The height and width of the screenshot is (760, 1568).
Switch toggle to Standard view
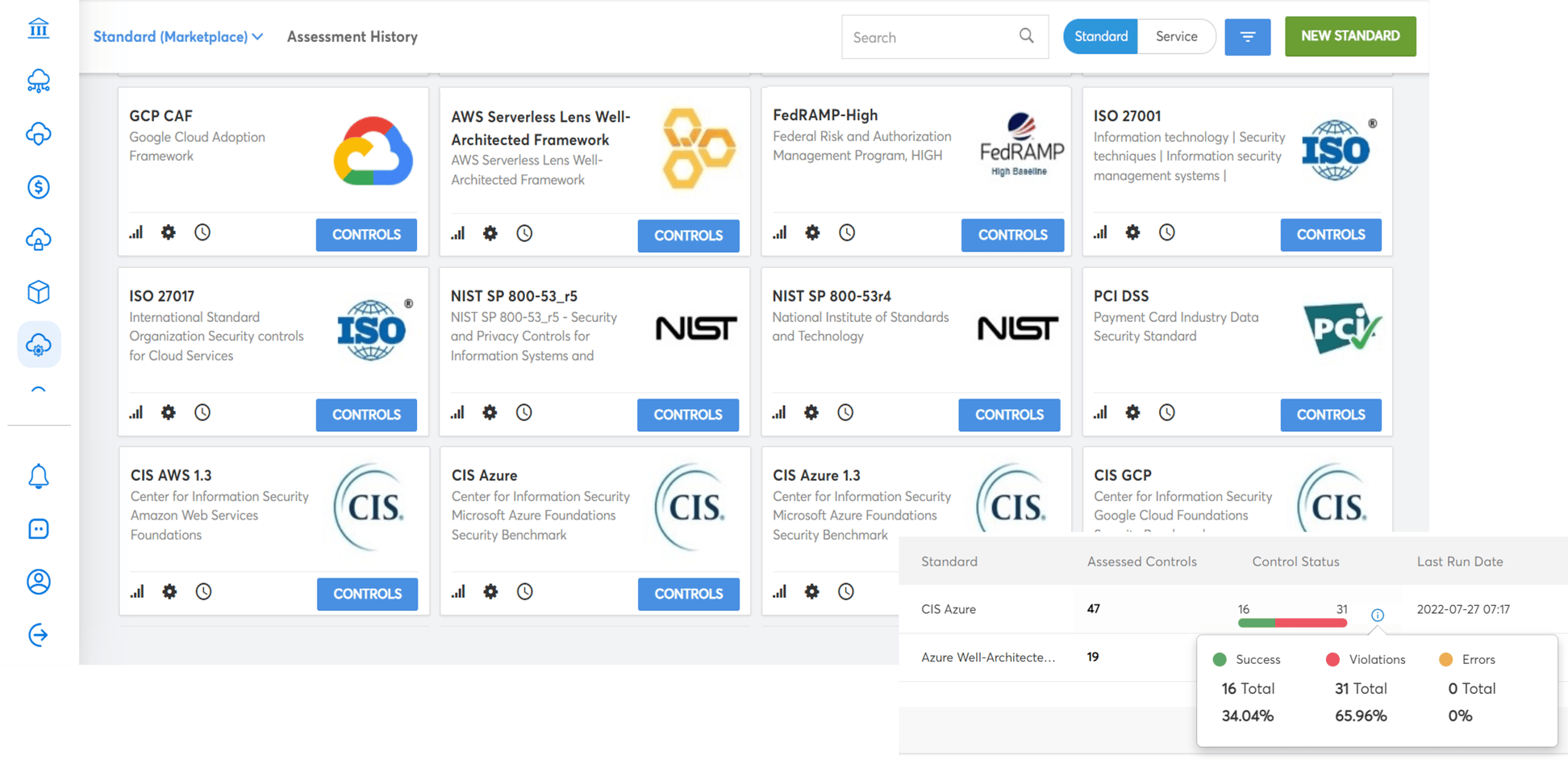pos(1100,36)
